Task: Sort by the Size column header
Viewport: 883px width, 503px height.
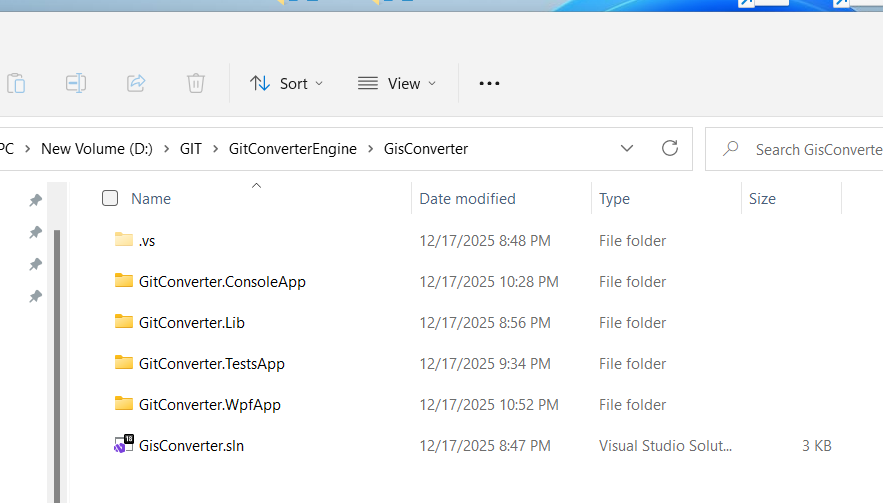Action: click(x=762, y=199)
